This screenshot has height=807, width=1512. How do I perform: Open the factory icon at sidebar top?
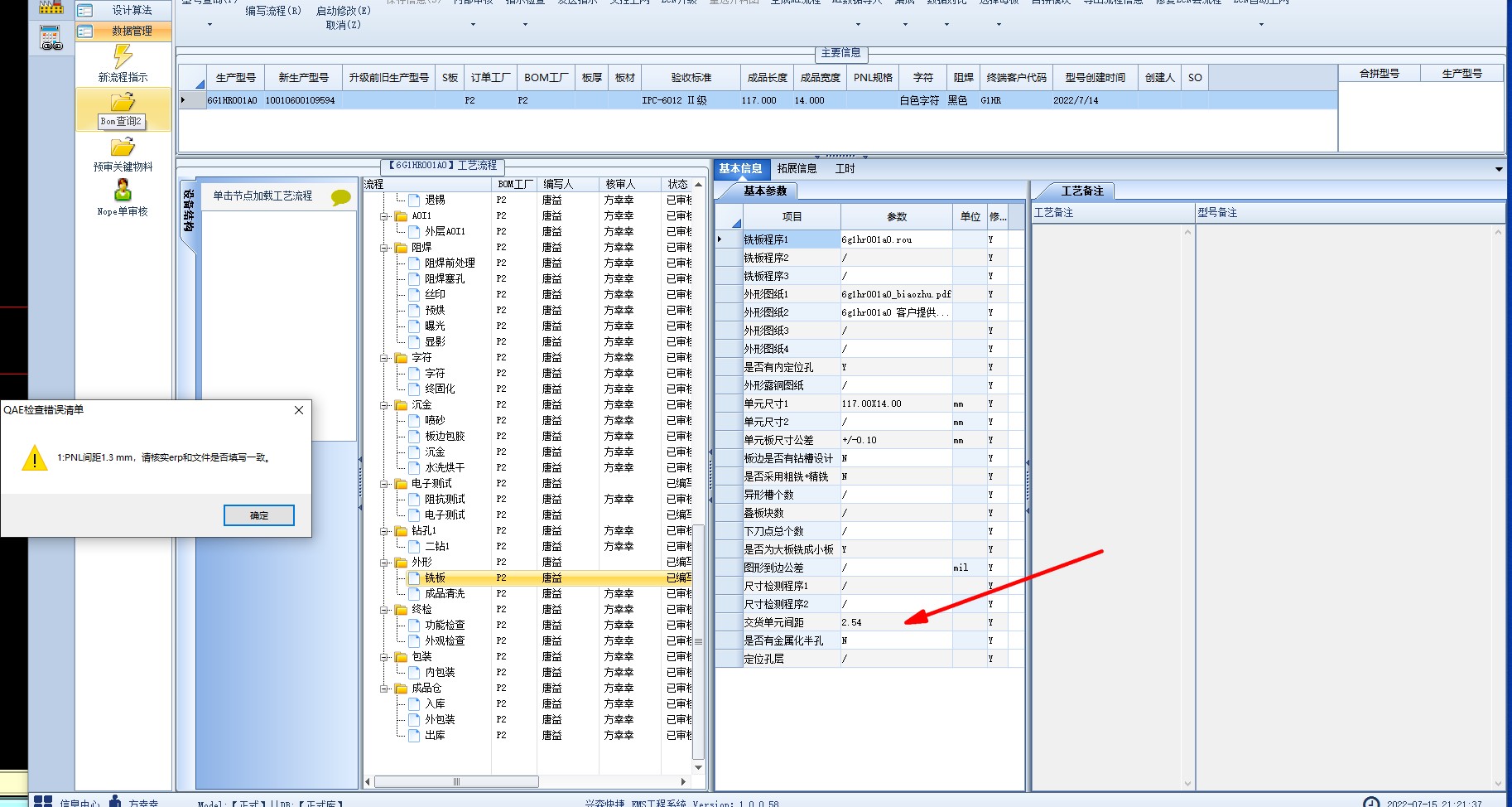tap(51, 7)
